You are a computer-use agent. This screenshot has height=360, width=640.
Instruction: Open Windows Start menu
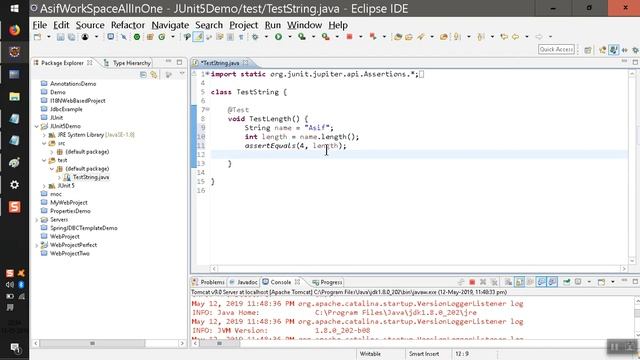(14, 8)
